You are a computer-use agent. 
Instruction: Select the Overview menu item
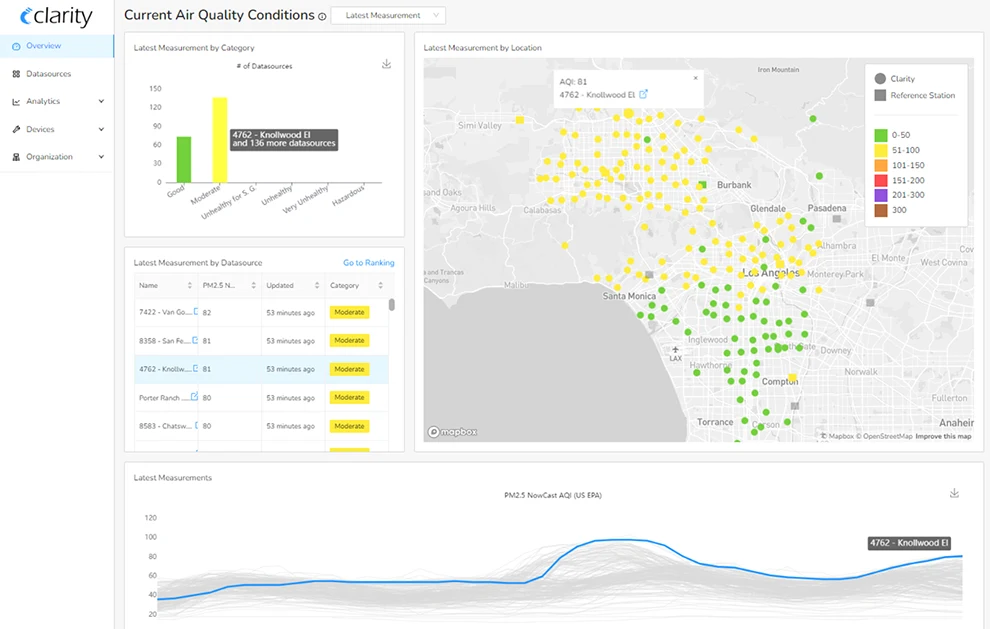point(45,45)
